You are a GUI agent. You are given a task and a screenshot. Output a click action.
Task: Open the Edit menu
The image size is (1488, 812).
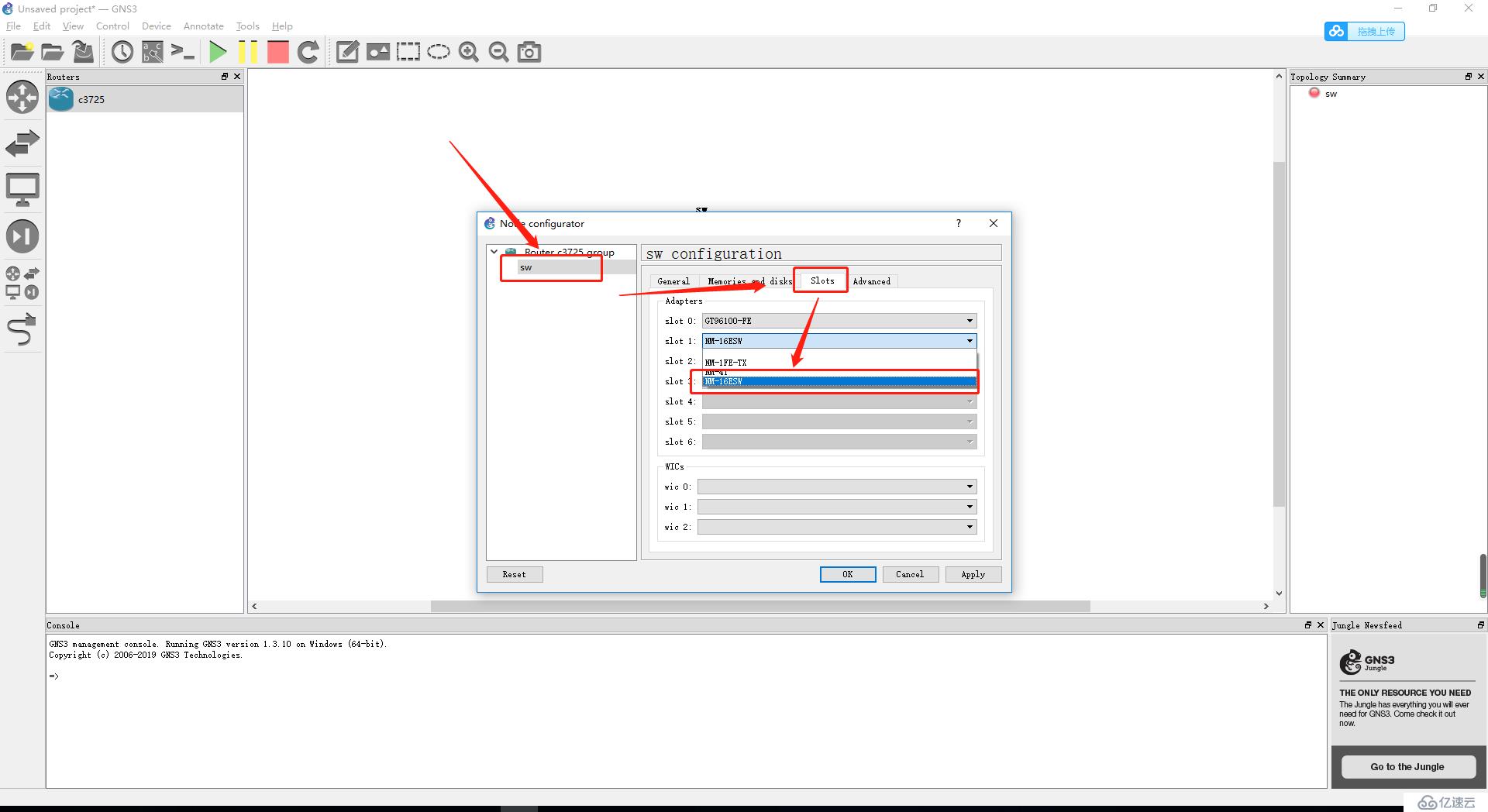(42, 26)
